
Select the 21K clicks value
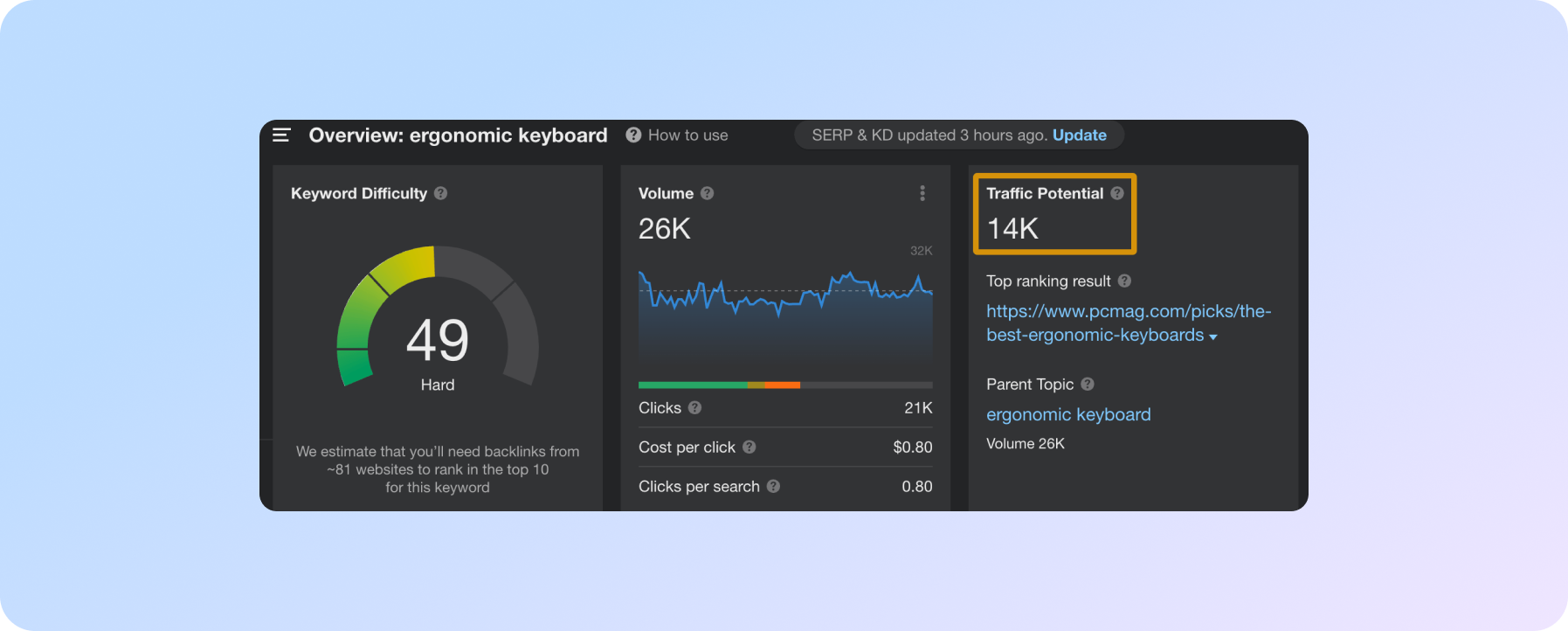[918, 407]
